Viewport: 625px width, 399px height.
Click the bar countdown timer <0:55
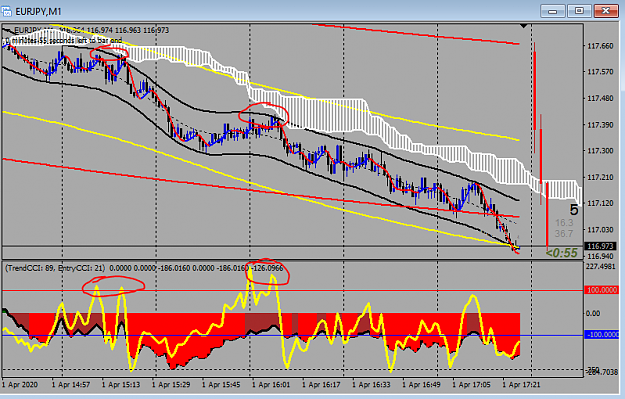click(x=562, y=253)
